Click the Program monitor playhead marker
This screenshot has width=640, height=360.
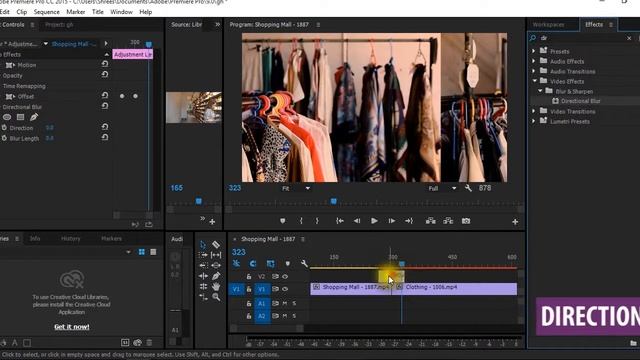tap(333, 201)
